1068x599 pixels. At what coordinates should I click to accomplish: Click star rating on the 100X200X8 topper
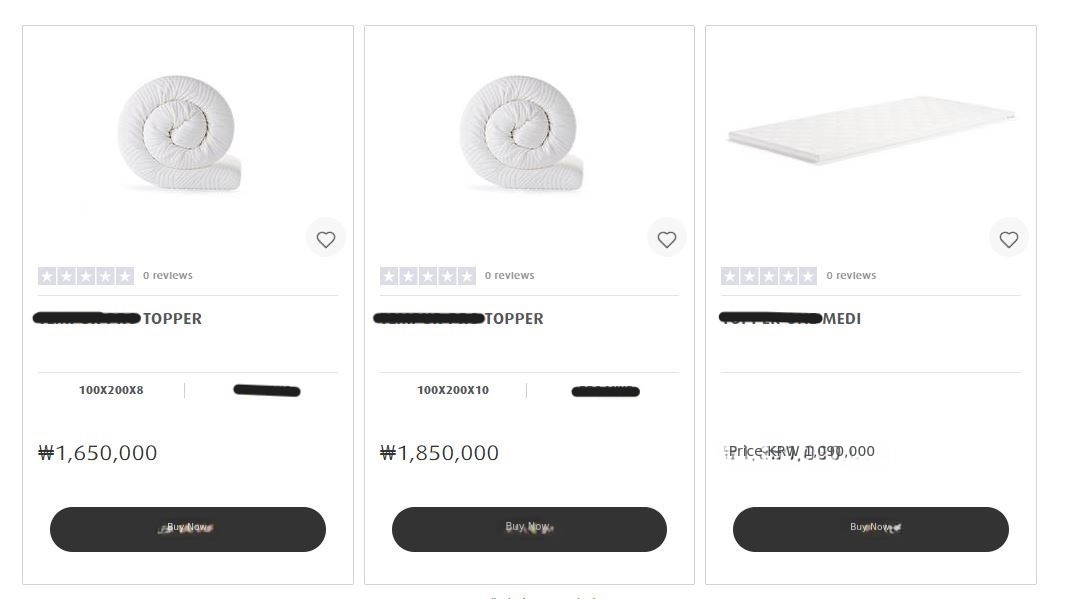pyautogui.click(x=86, y=276)
